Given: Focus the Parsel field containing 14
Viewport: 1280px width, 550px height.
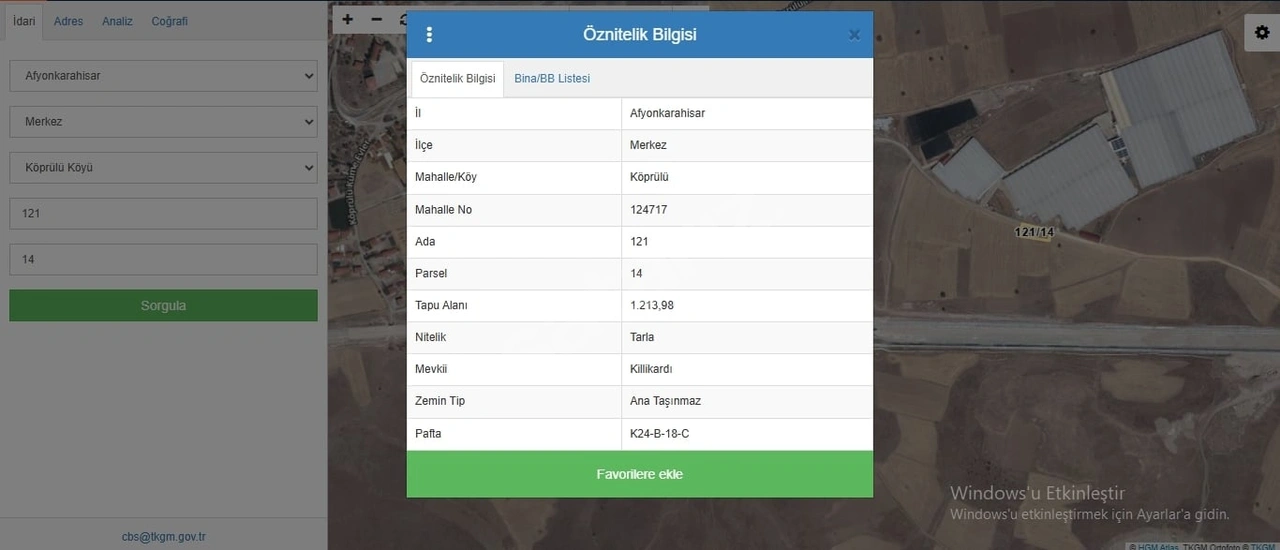Looking at the screenshot, I should click(163, 260).
